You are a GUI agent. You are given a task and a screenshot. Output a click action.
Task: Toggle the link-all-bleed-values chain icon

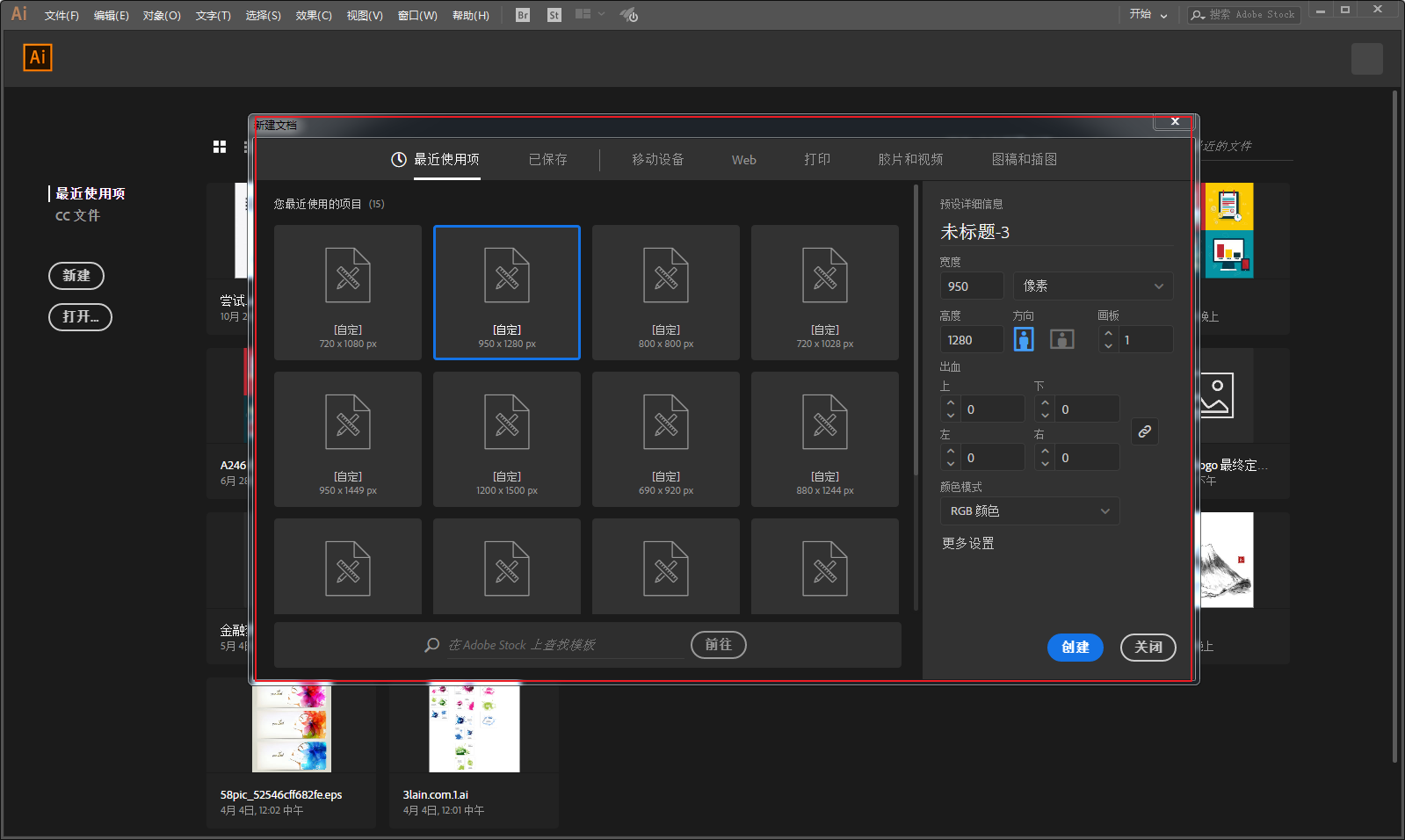coord(1144,431)
